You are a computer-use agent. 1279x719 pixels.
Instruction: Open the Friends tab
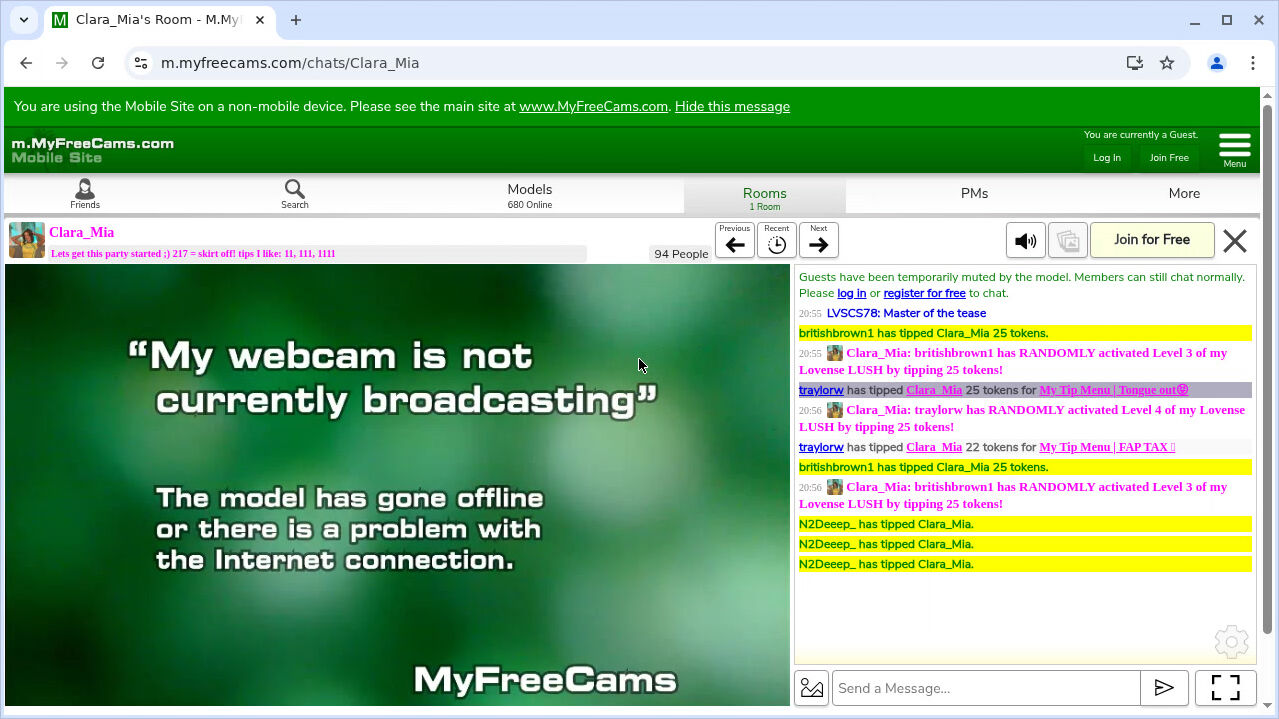85,194
